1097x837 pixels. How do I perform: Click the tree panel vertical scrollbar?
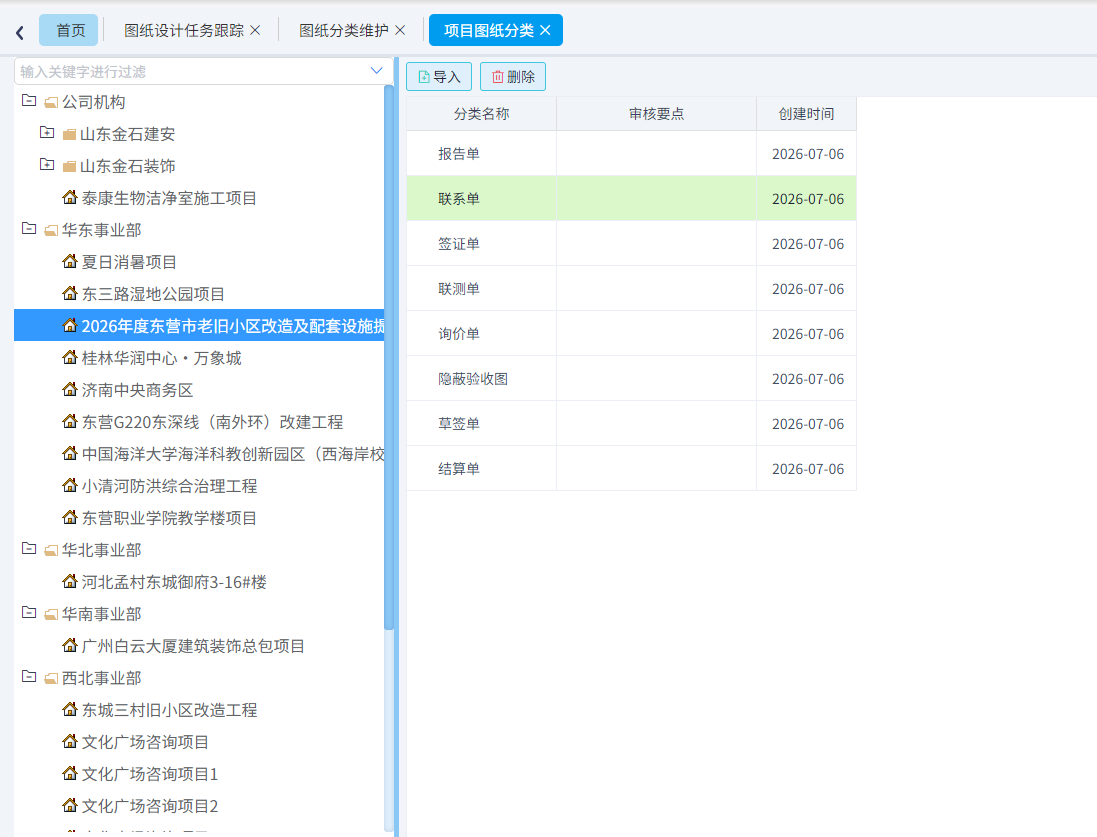point(389,357)
